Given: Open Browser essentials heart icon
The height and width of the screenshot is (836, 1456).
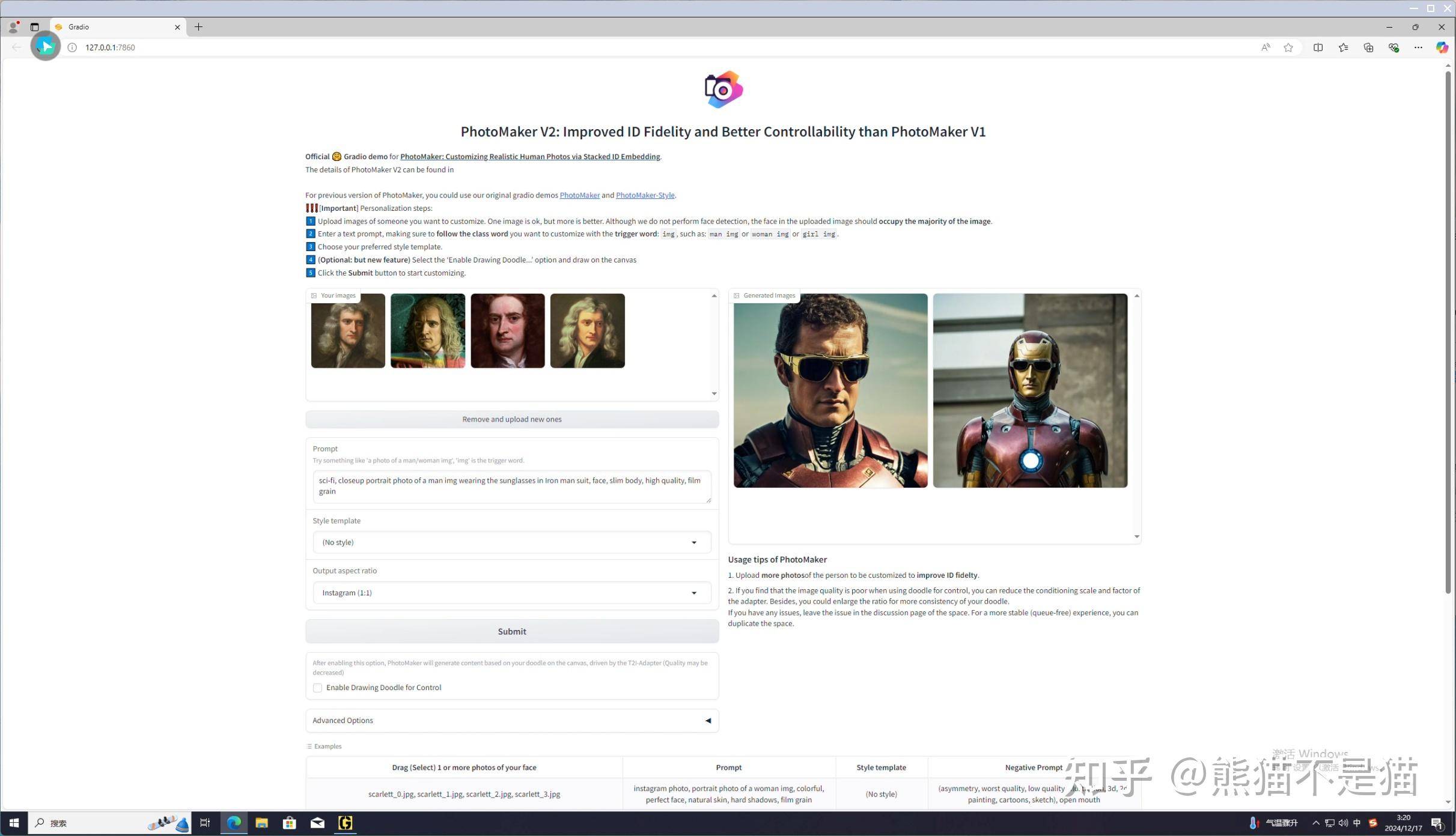Looking at the screenshot, I should pyautogui.click(x=1394, y=47).
